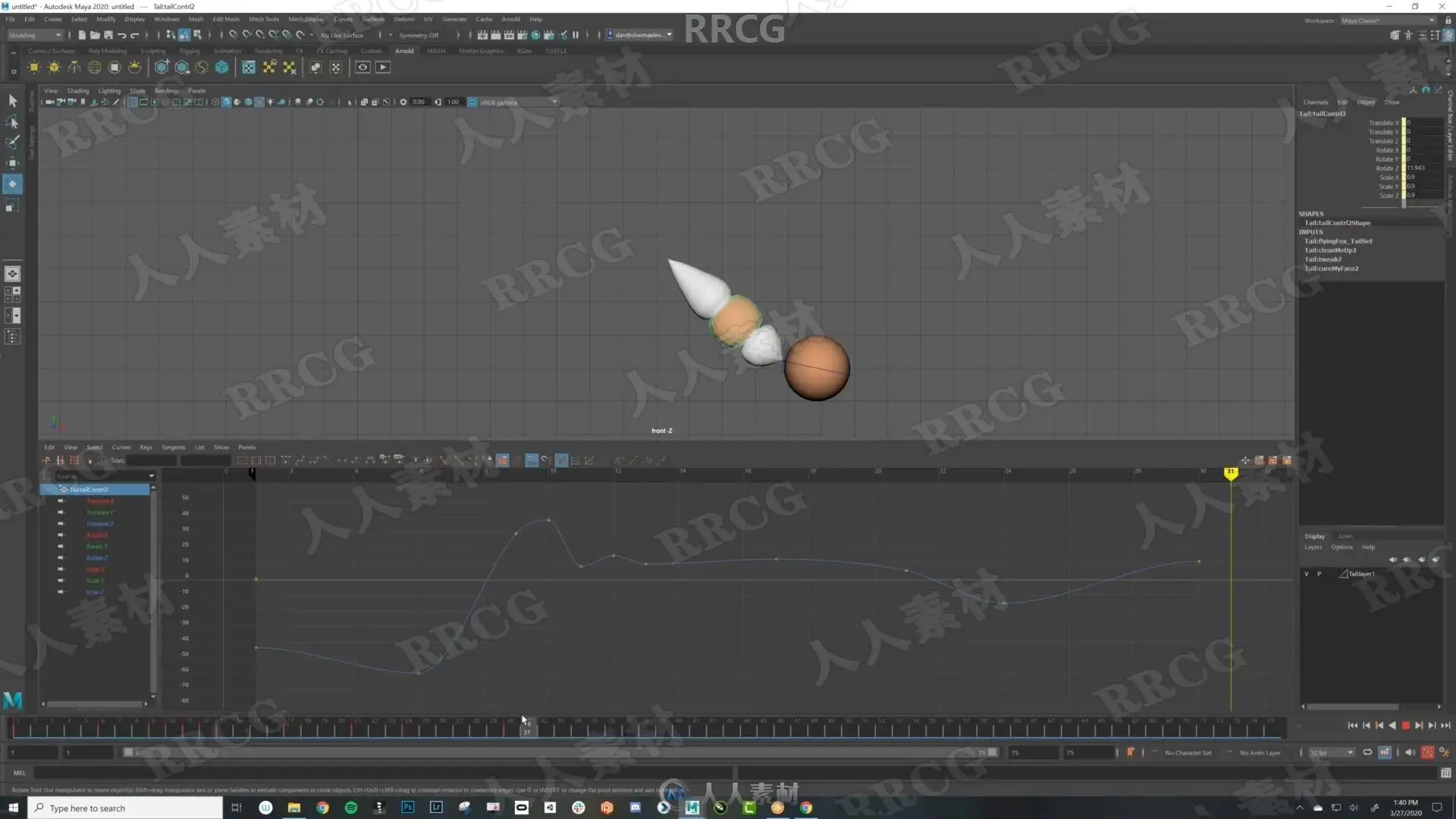The height and width of the screenshot is (819, 1456).
Task: Click the yellow frame 31 time marker
Action: pyautogui.click(x=1230, y=472)
